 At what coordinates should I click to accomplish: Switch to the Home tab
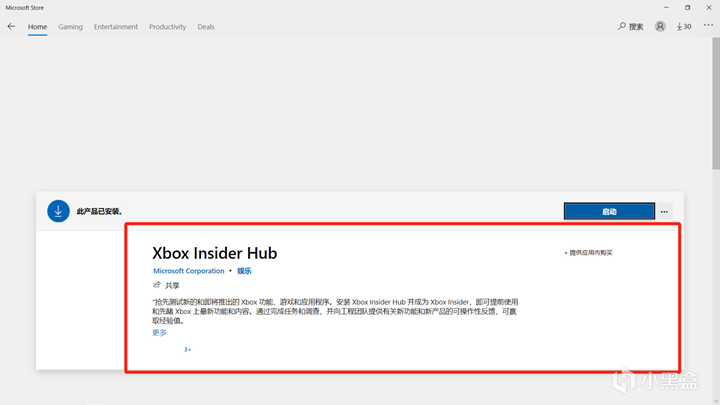[x=37, y=27]
